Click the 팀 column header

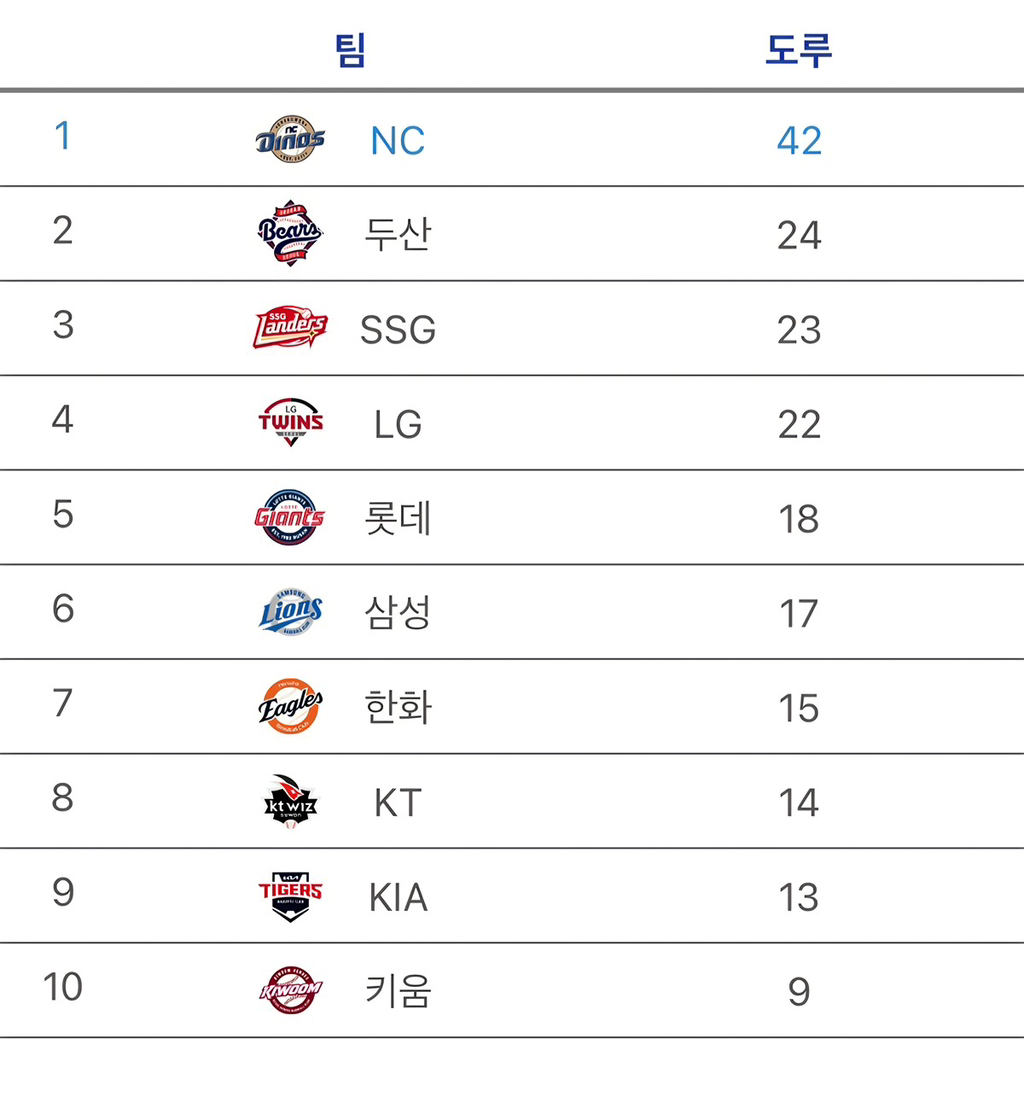point(350,51)
